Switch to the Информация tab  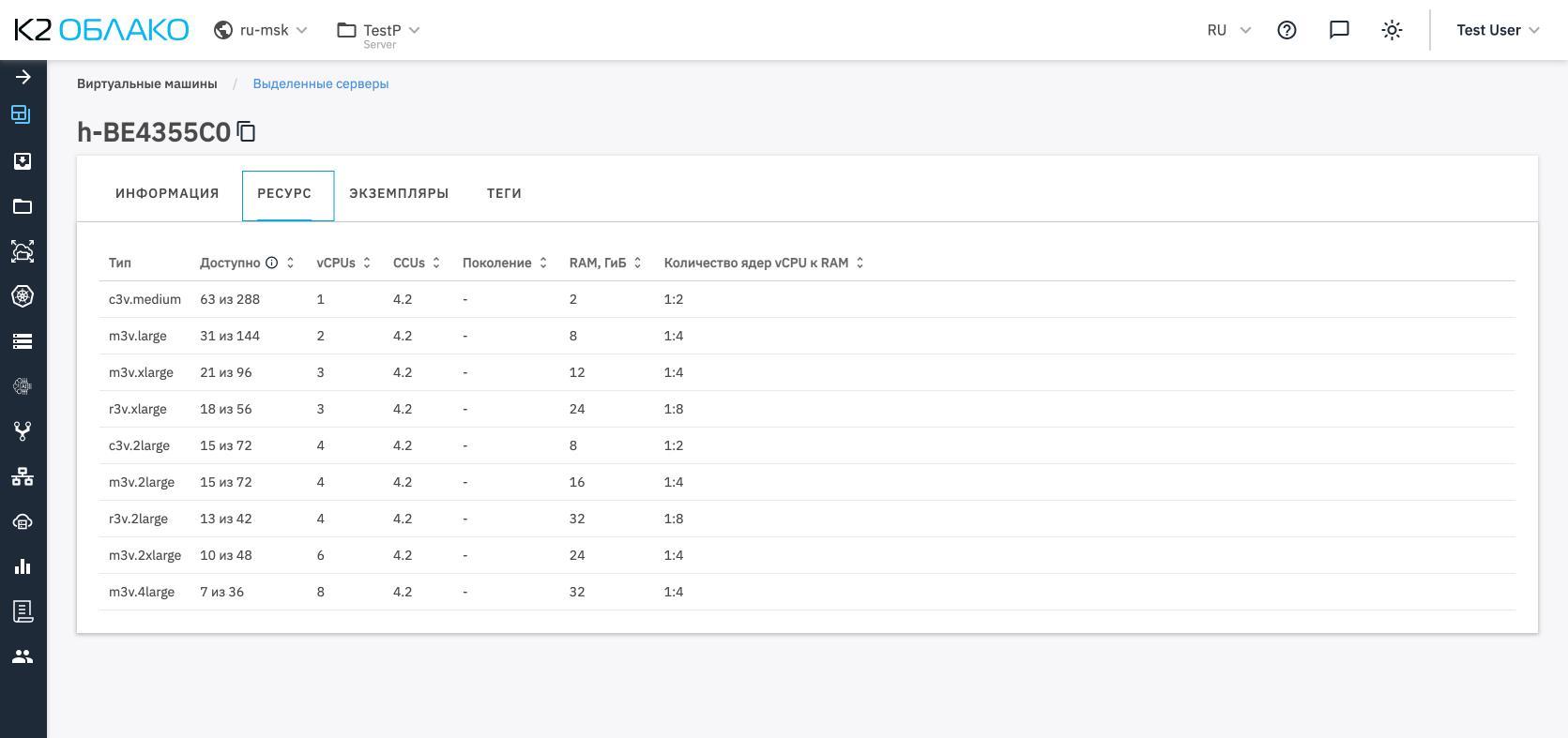click(x=167, y=193)
